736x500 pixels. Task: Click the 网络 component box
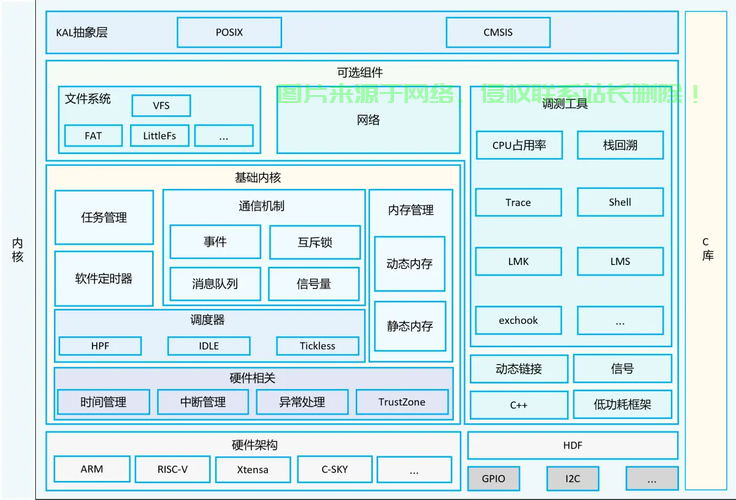tap(368, 120)
